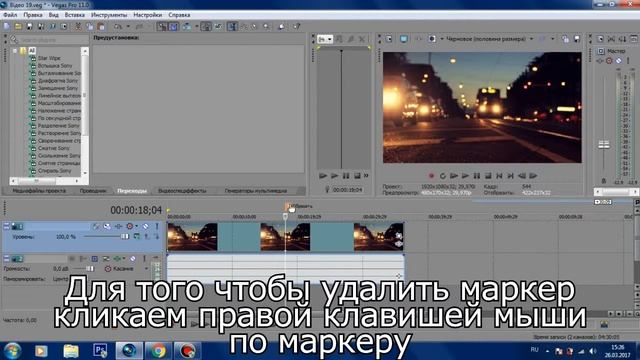Stop playback in the video preview
Image resolution: width=640 pixels, height=360 pixels.
pyautogui.click(x=488, y=176)
